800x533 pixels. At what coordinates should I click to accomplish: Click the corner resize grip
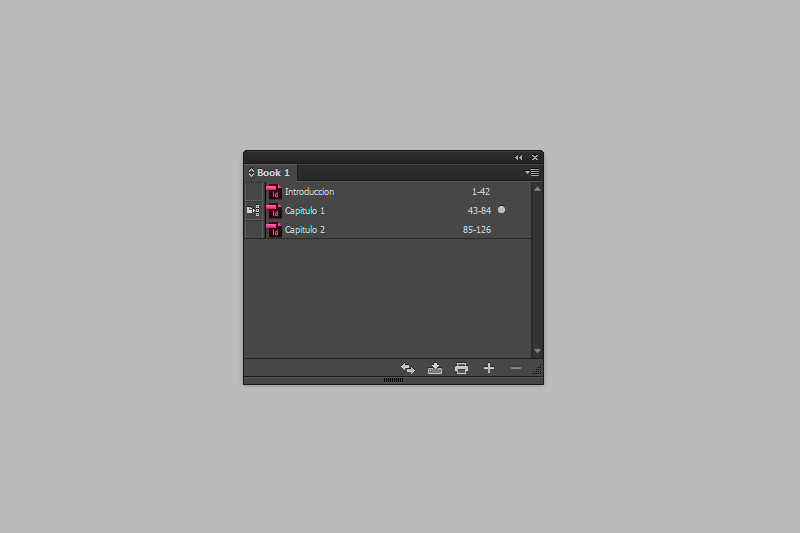click(x=537, y=370)
